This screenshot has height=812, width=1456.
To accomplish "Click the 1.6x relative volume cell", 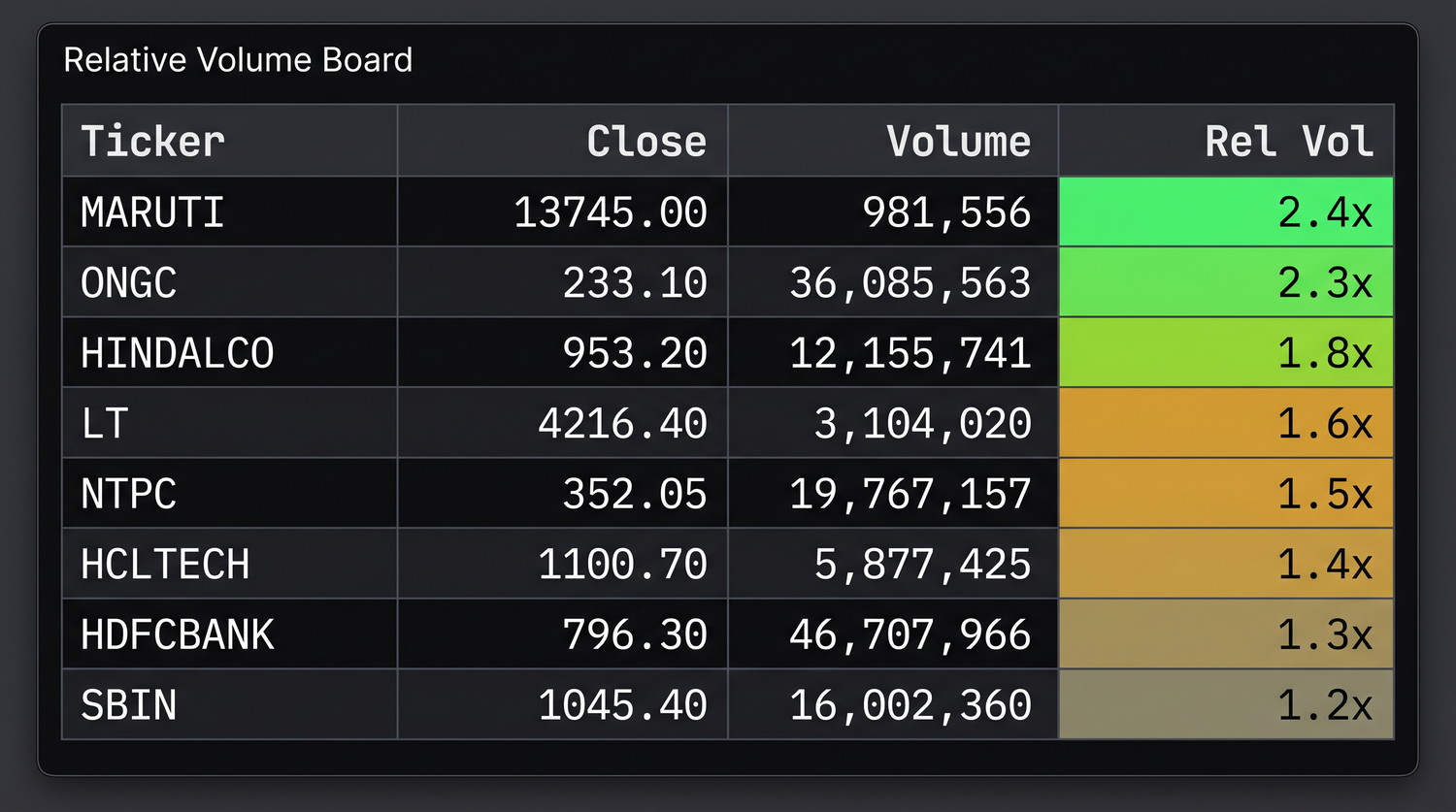I will point(1226,423).
